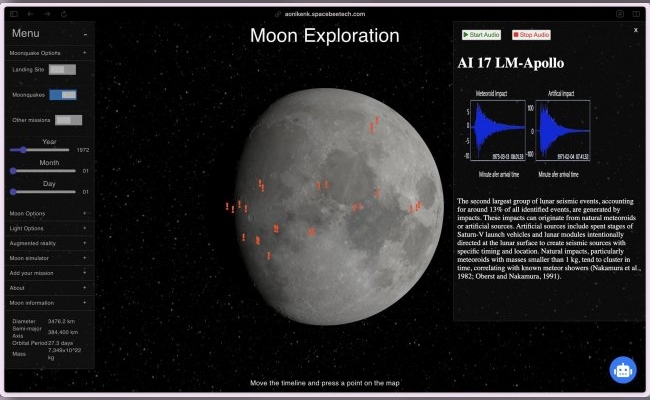Toggle the Other missions switch
Viewport: 650px width, 400px height.
(x=68, y=120)
